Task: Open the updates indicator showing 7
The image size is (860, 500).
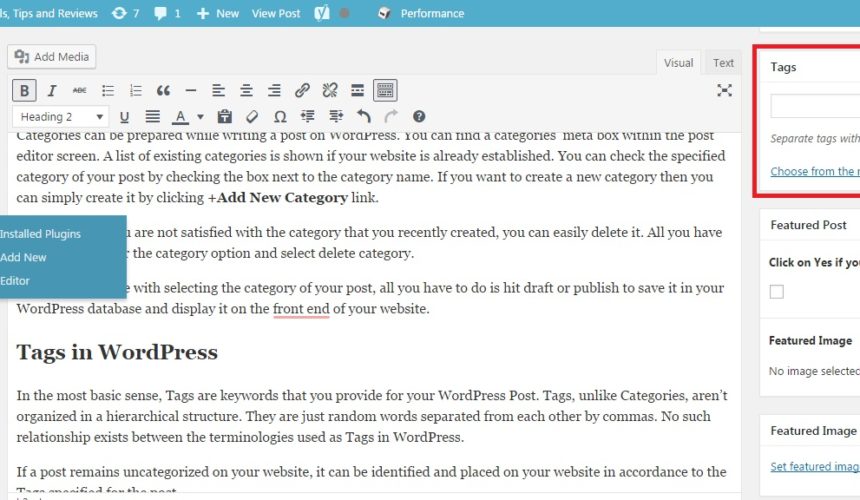Action: point(125,13)
